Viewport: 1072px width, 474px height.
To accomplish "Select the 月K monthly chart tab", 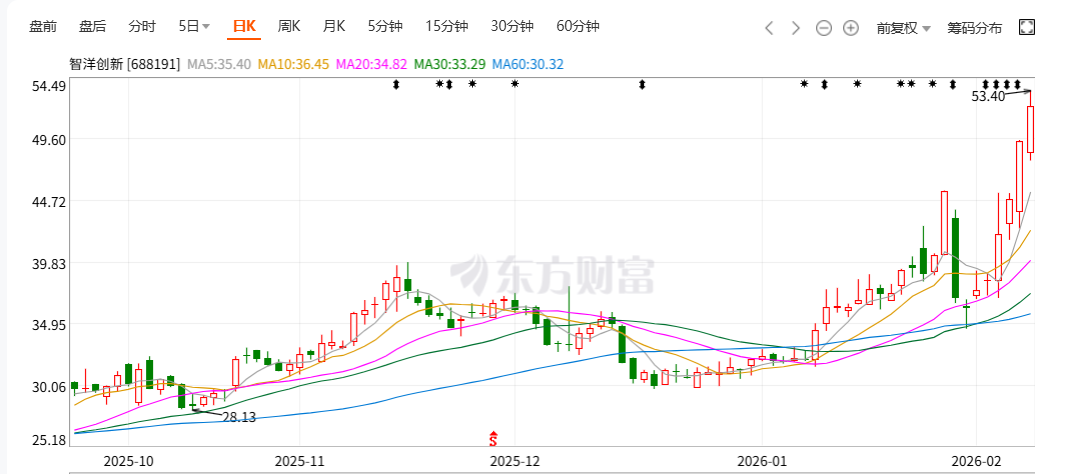I will point(334,27).
